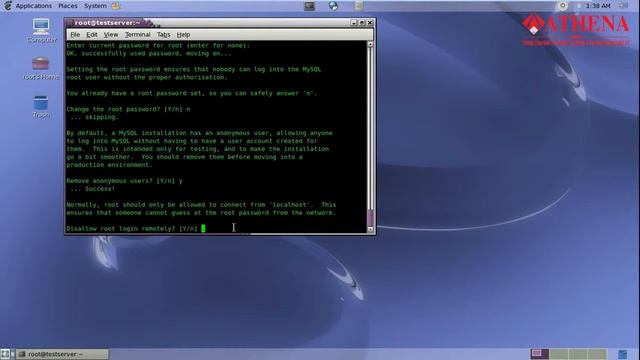The image size is (640, 360).
Task: Click the 'Remove anonymous users?' line
Action: click(x=124, y=181)
